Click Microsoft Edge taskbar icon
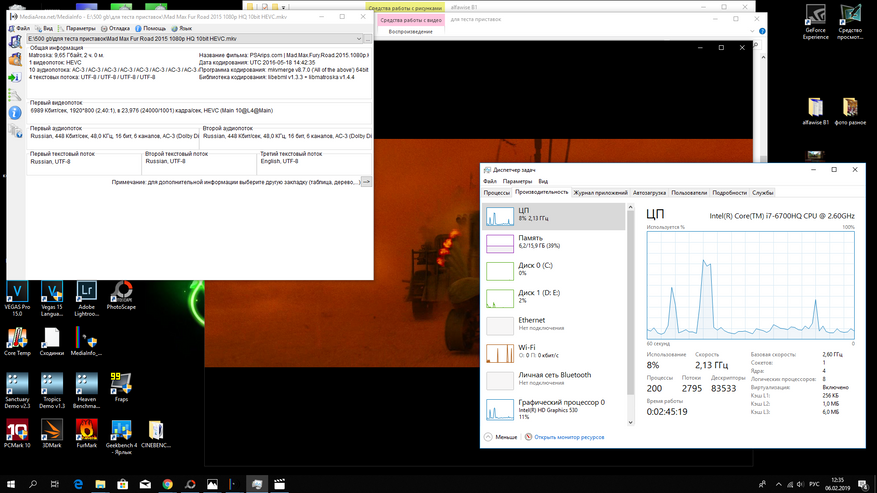The height and width of the screenshot is (493, 877). click(x=78, y=484)
